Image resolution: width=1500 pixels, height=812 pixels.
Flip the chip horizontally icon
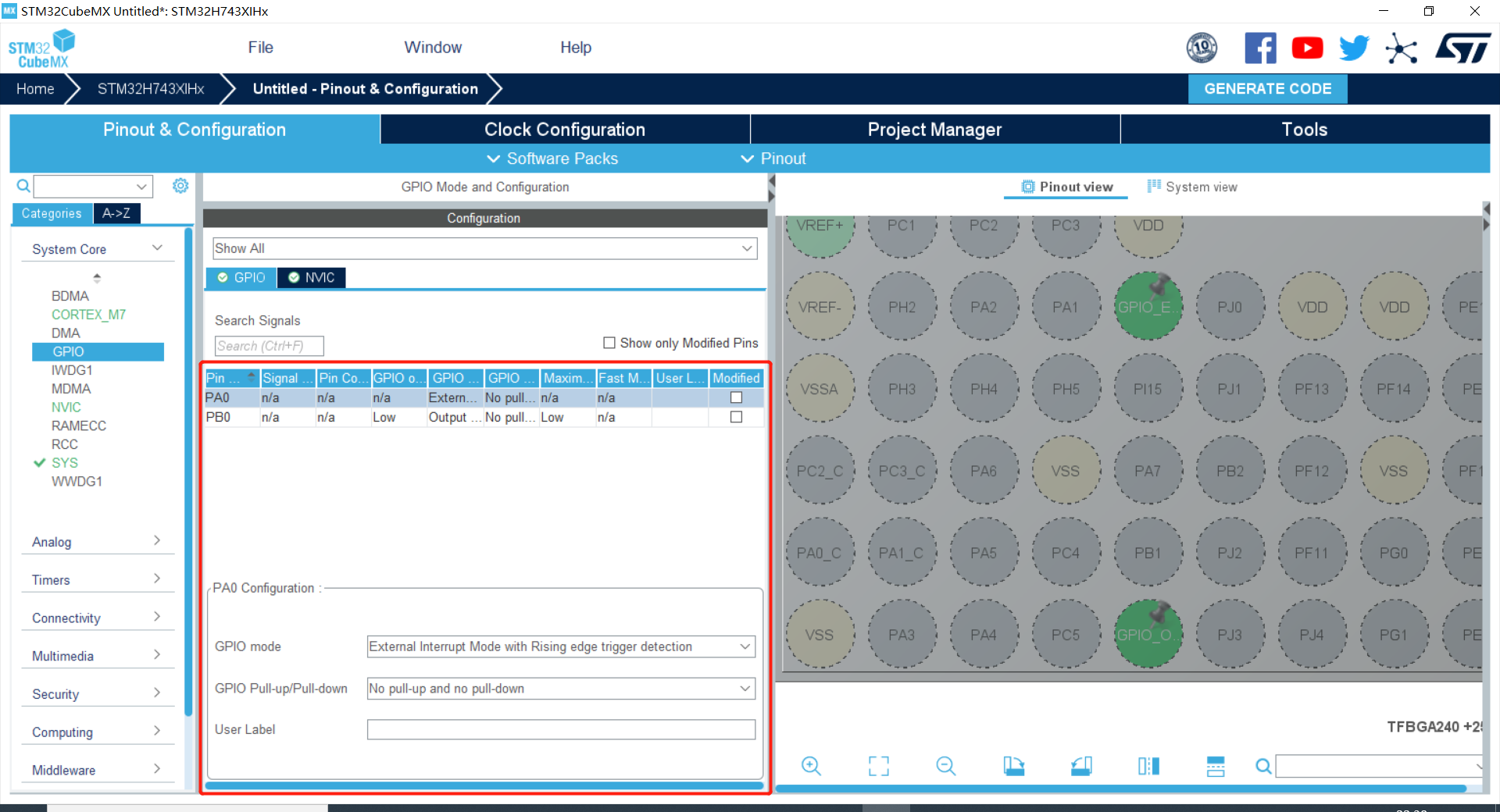click(x=1148, y=766)
